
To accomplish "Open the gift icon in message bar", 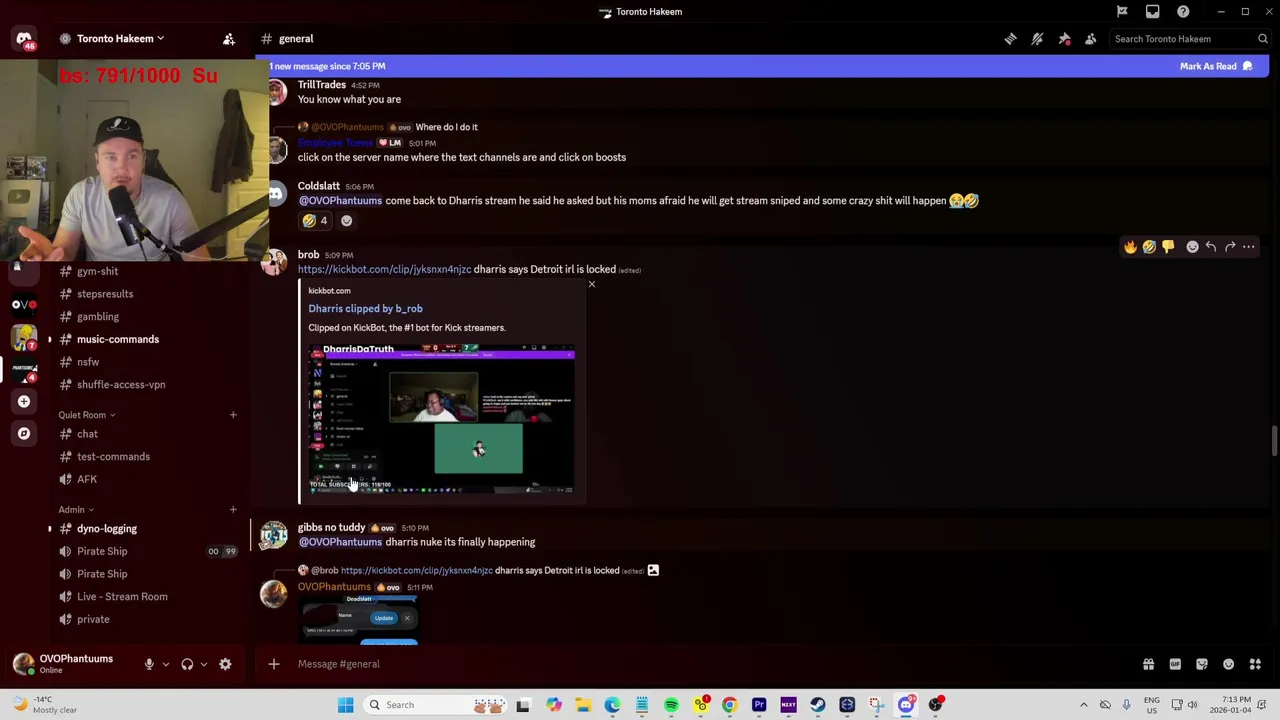I will click(1148, 664).
